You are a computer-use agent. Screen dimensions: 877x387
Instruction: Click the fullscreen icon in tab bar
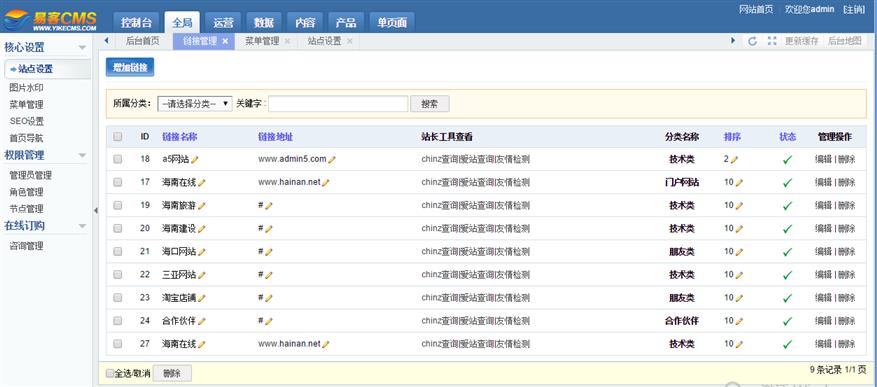point(772,41)
